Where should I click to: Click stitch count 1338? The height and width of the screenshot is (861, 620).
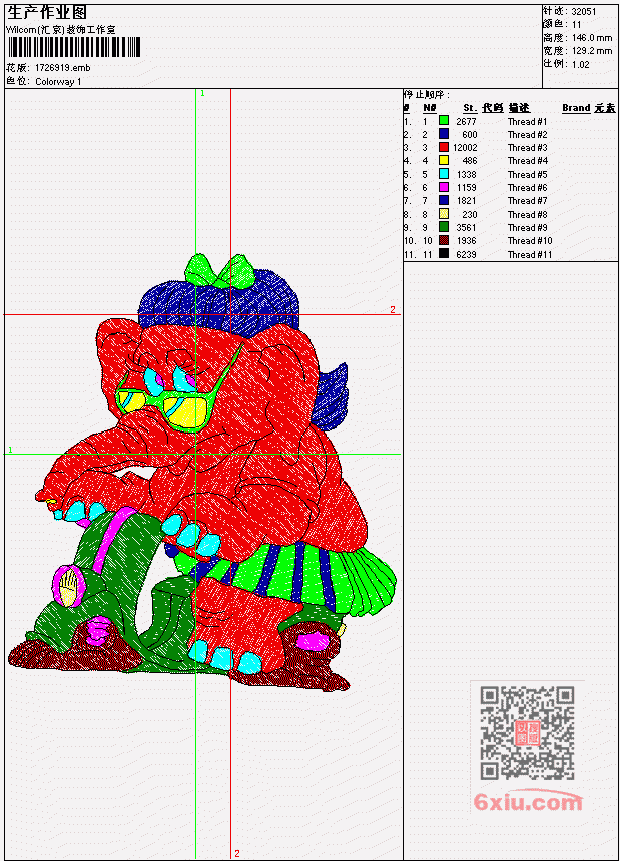coord(466,175)
